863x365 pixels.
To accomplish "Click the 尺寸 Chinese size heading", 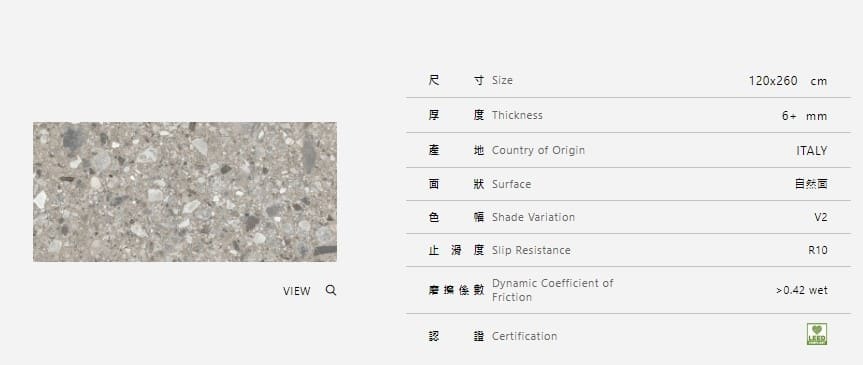I will point(456,80).
